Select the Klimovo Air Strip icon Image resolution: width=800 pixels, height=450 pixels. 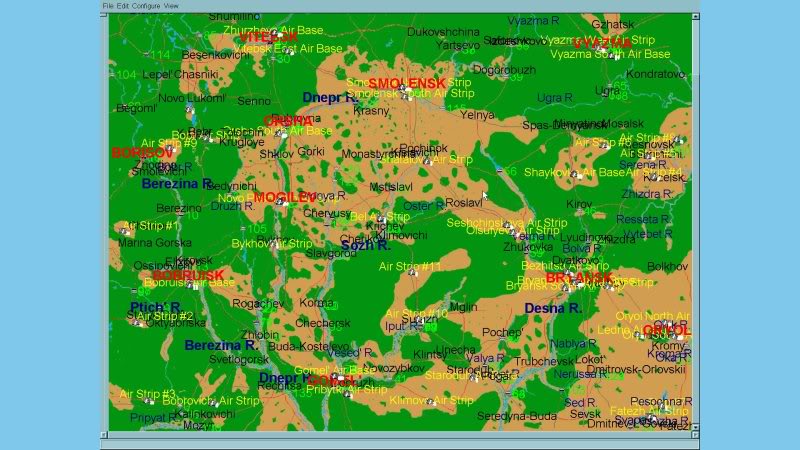click(x=431, y=403)
